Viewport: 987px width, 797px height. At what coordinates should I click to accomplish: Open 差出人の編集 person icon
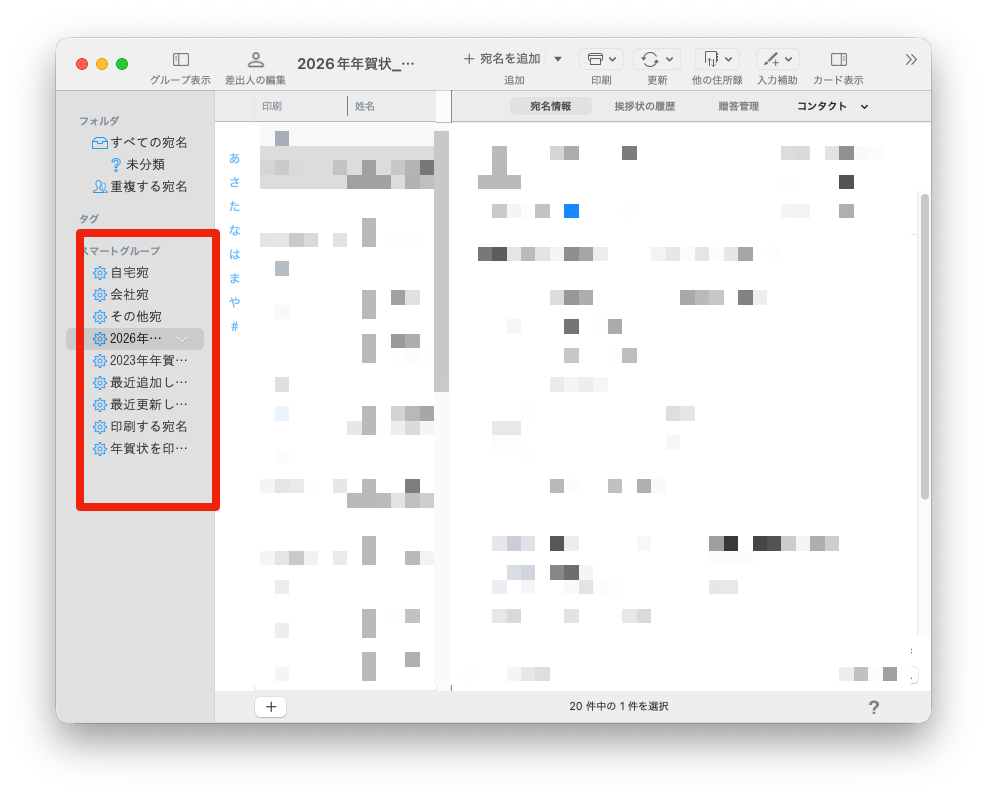click(256, 60)
